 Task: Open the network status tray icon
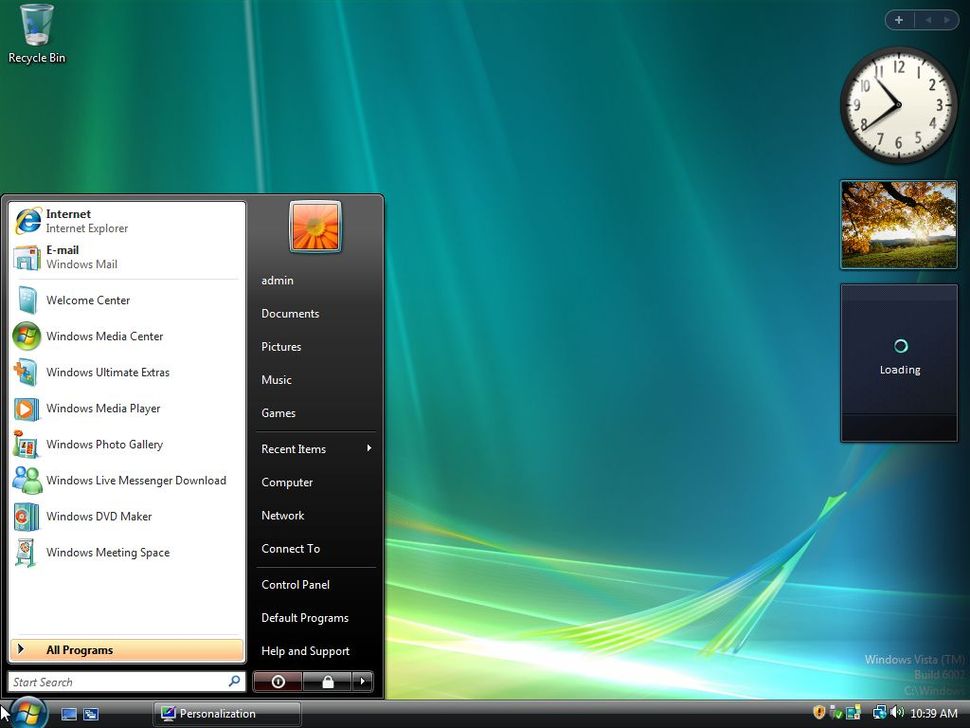click(x=876, y=713)
